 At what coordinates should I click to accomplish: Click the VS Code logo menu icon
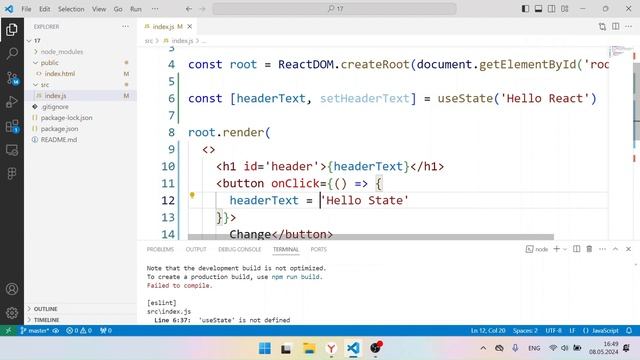click(x=9, y=9)
